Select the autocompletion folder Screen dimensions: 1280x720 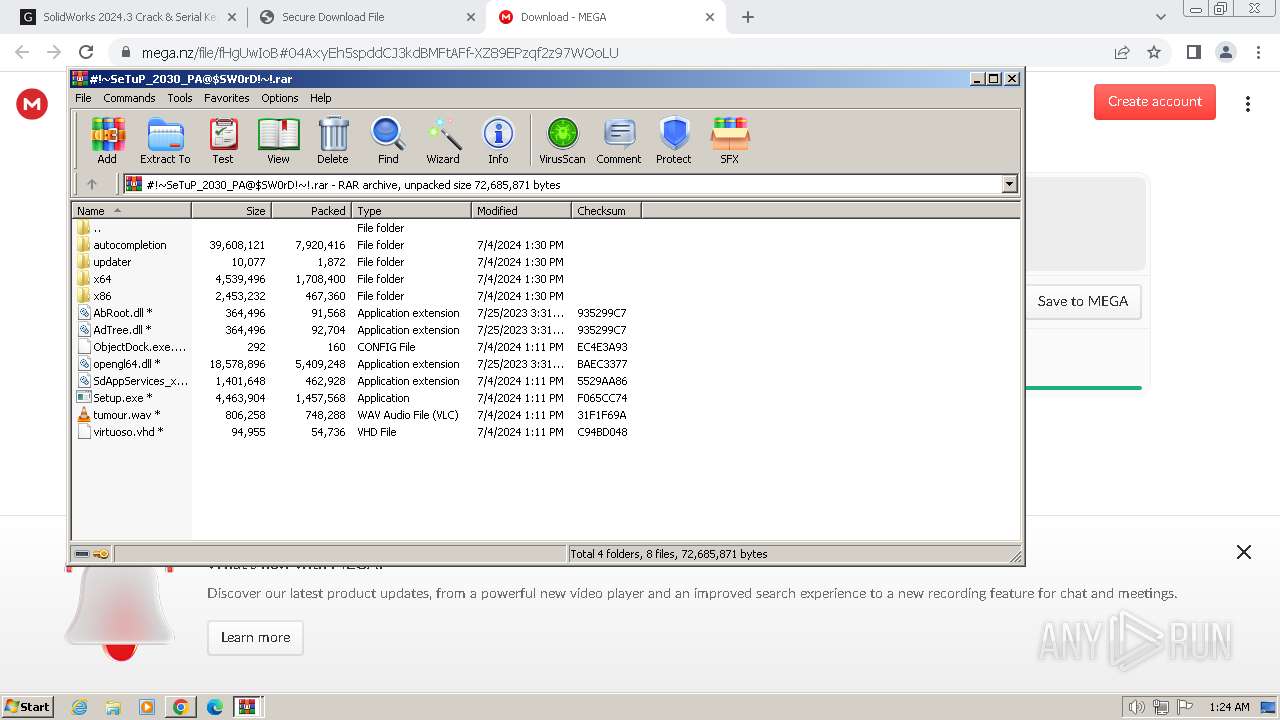(122, 245)
